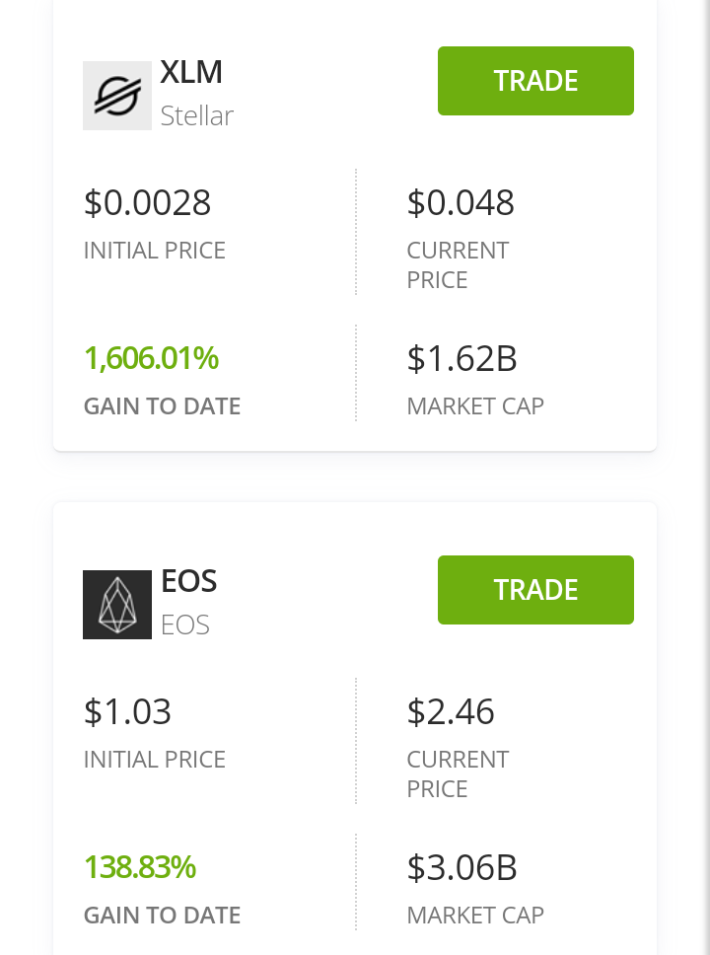Click Gain To Date label under XLM
Viewport: 710px width, 955px height.
162,406
